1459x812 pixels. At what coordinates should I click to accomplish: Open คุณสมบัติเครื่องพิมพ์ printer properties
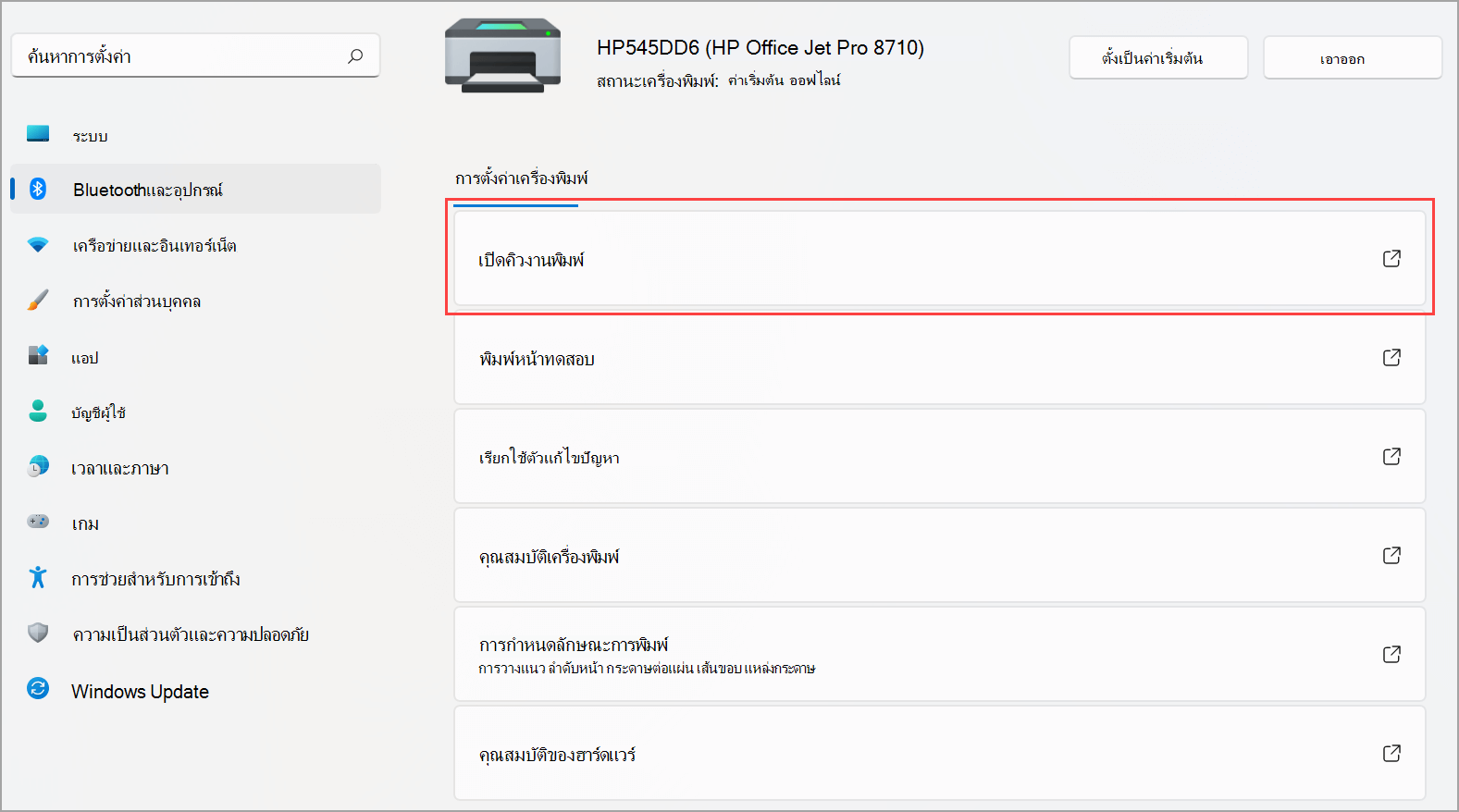coord(940,556)
